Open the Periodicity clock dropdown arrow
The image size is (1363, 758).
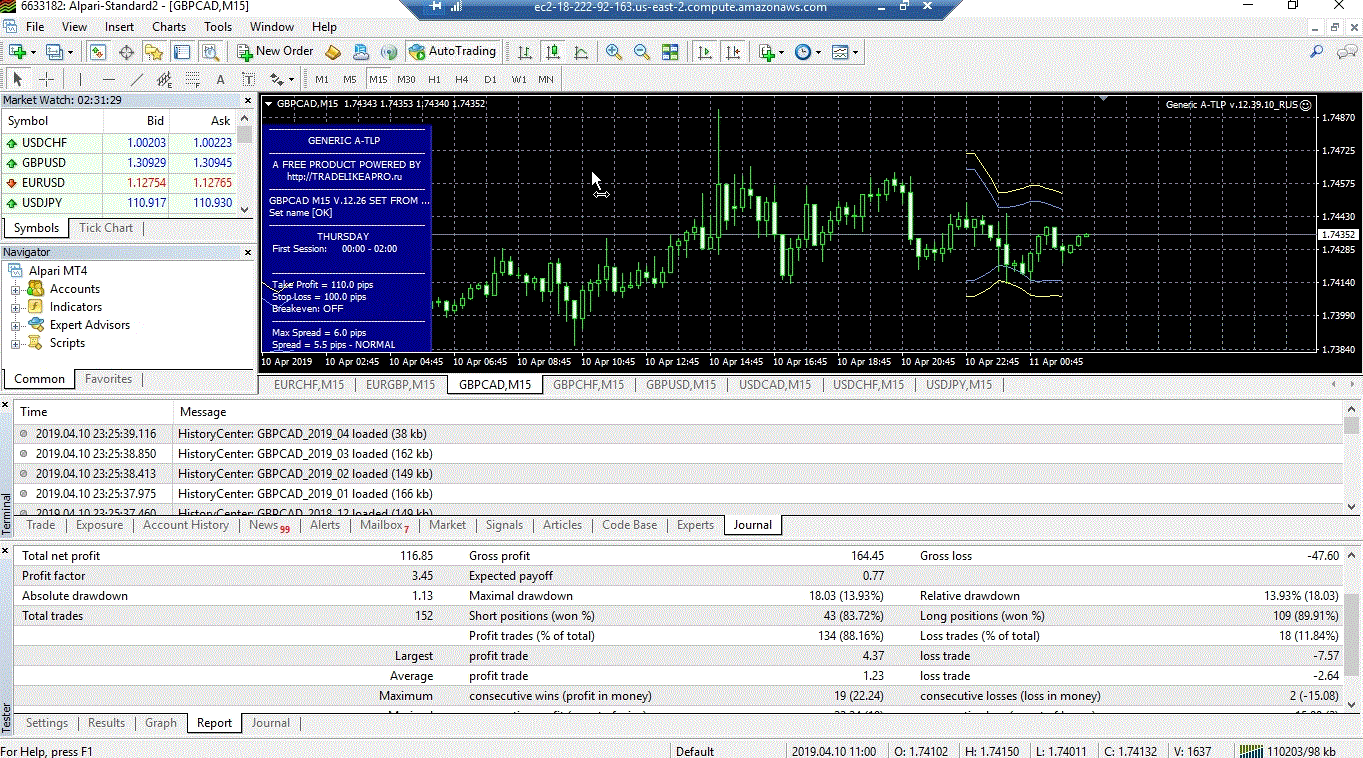[x=818, y=52]
